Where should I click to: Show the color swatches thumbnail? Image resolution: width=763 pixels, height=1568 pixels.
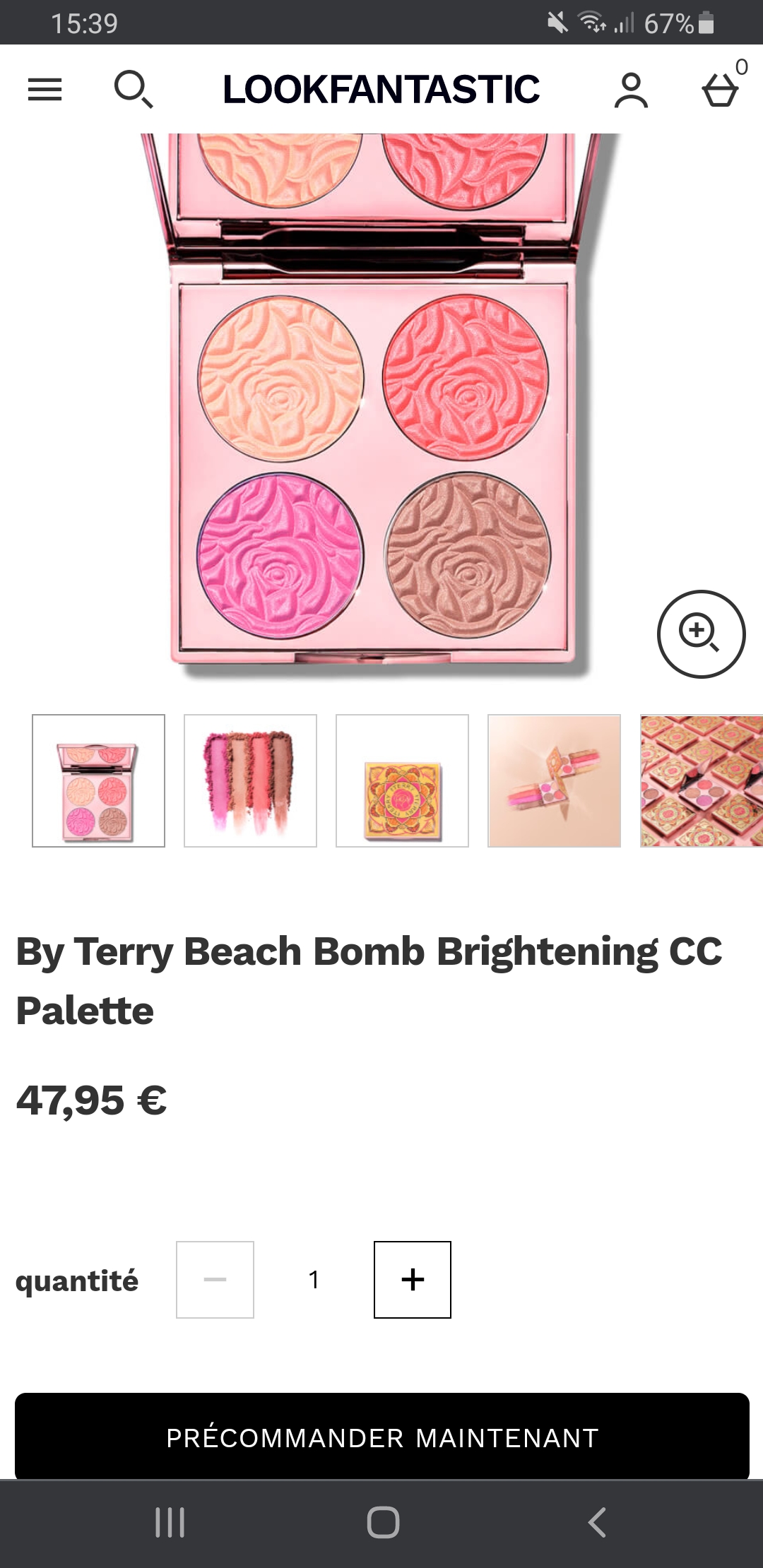(250, 780)
